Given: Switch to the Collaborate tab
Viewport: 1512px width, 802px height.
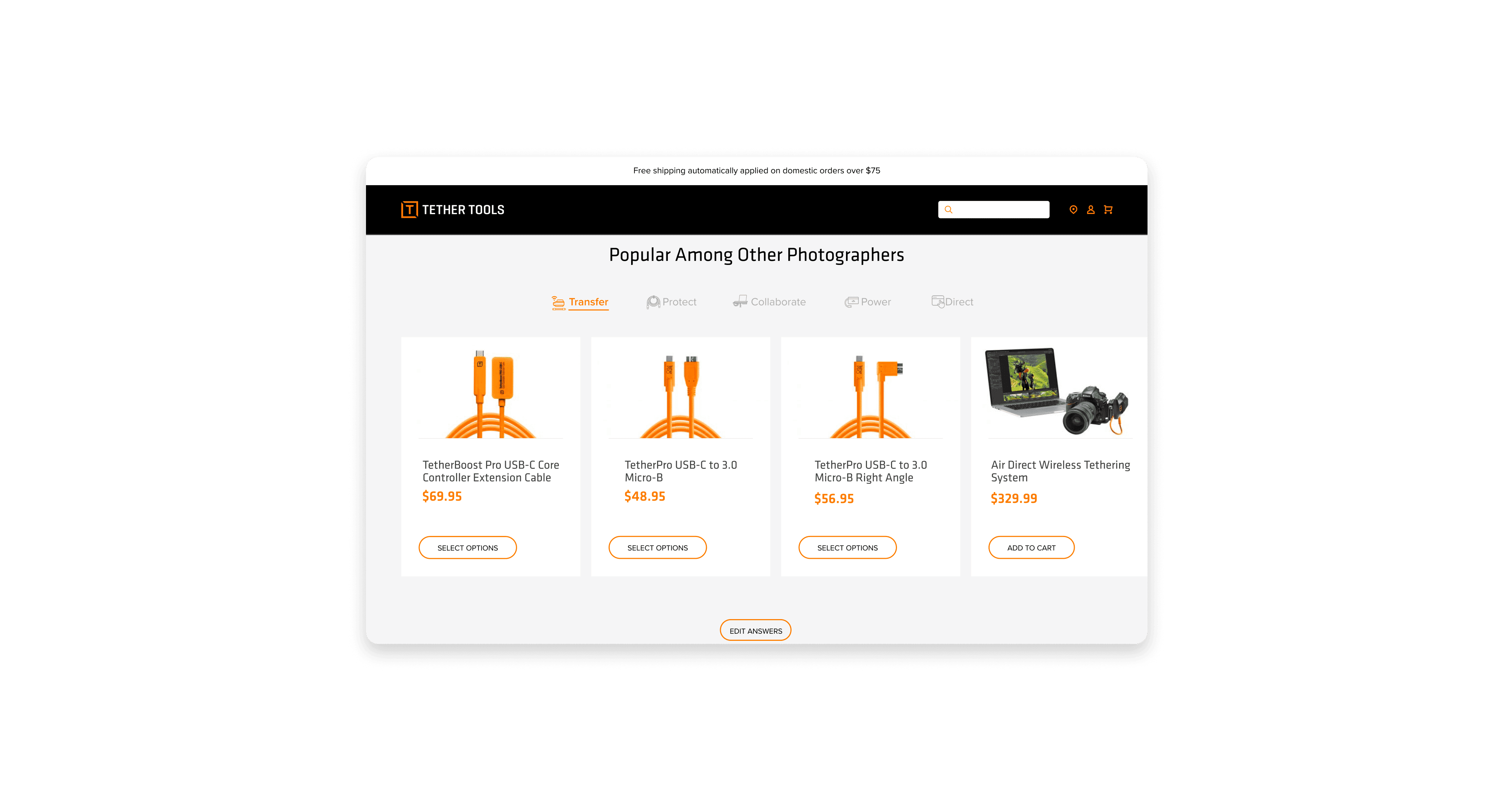Looking at the screenshot, I should 778,302.
